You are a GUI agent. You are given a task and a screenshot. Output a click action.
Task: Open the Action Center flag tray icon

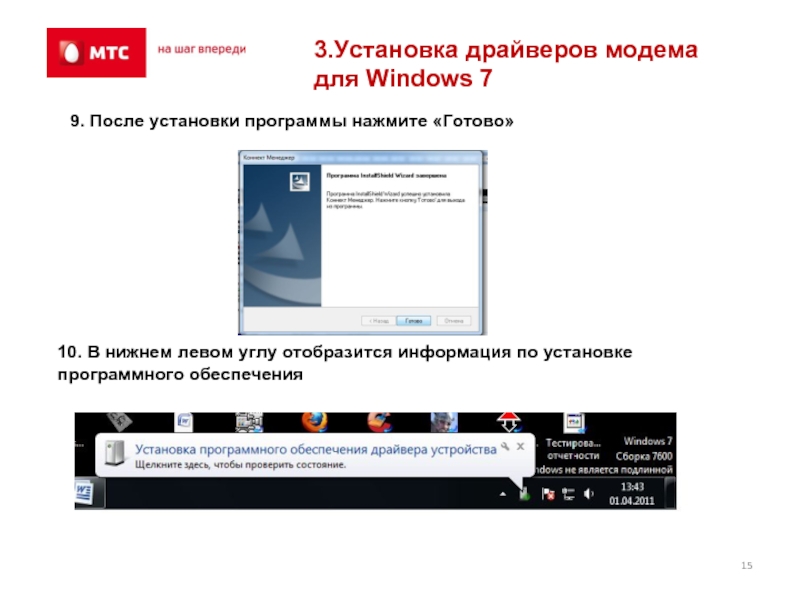pos(548,494)
